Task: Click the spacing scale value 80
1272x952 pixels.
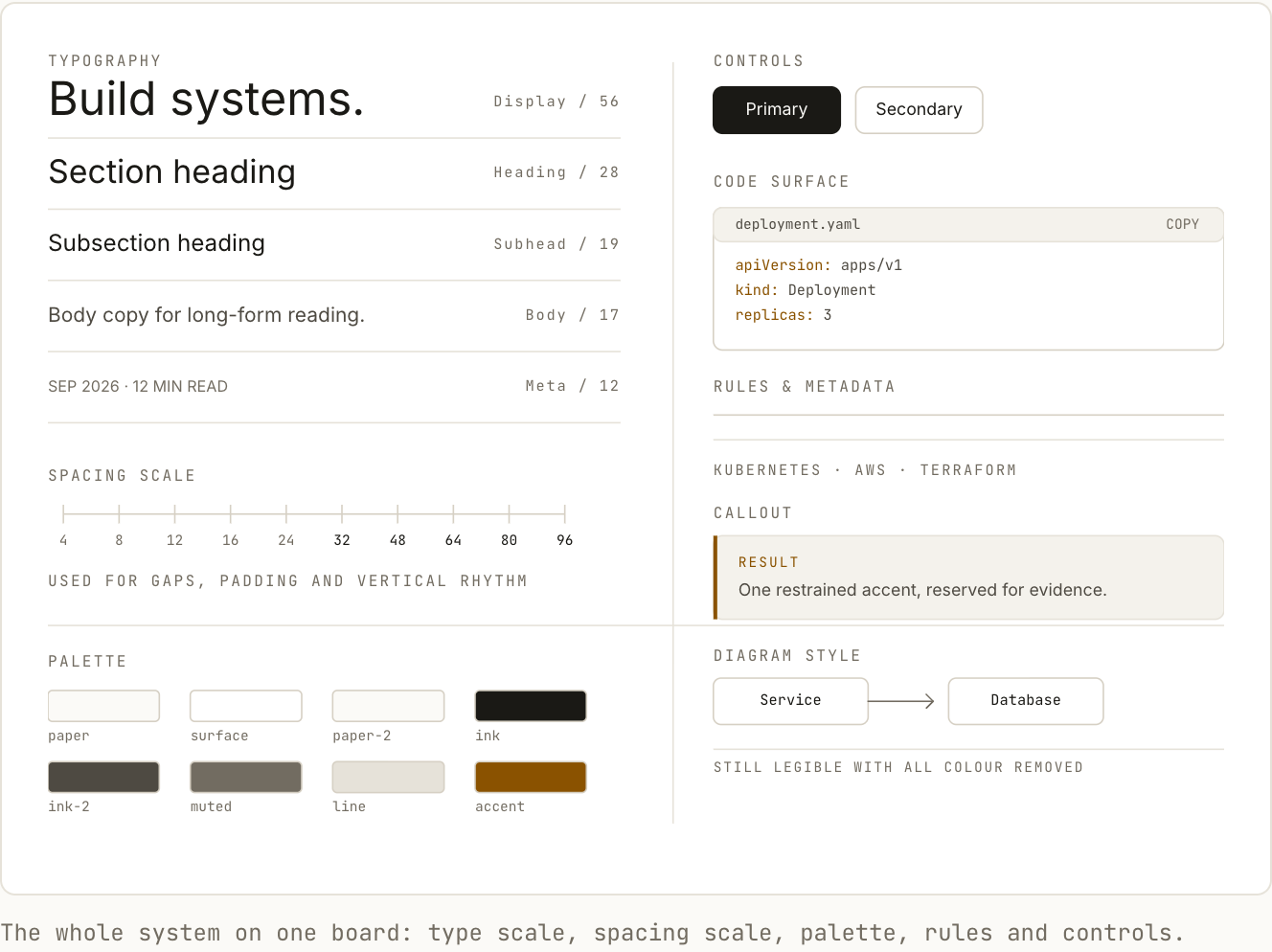Action: [509, 540]
